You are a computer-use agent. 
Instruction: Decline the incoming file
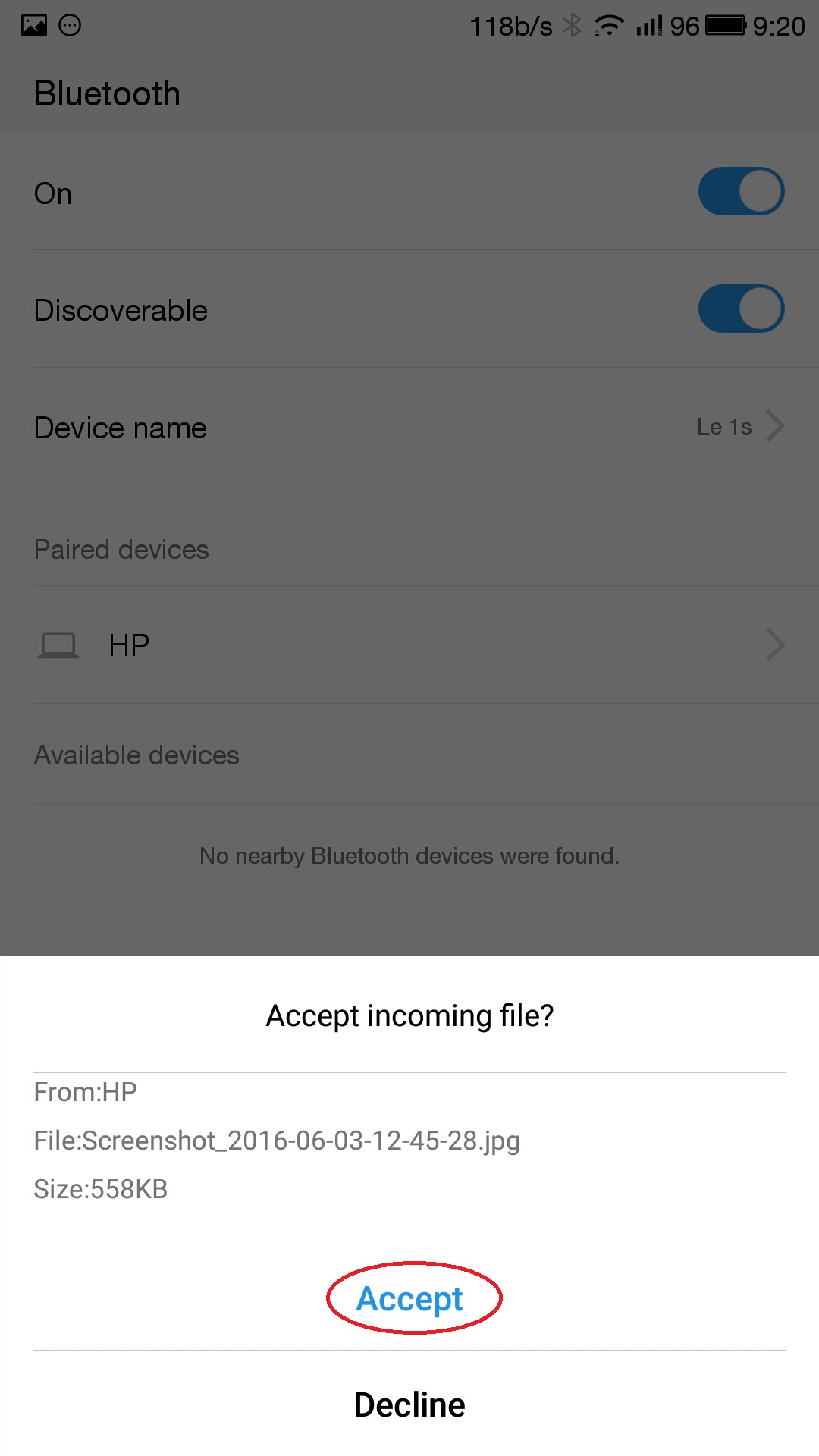[409, 1404]
